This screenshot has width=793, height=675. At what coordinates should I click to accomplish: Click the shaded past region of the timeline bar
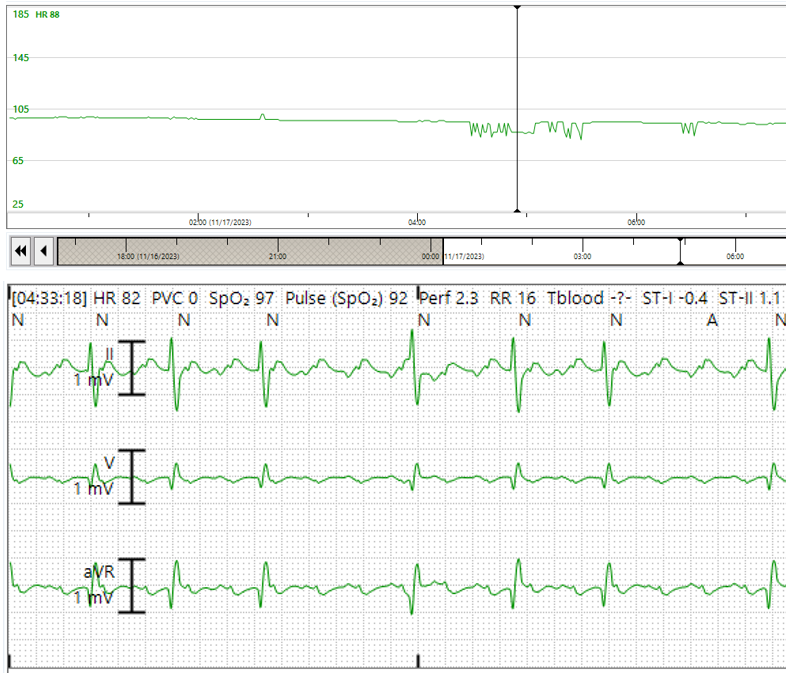tap(250, 251)
